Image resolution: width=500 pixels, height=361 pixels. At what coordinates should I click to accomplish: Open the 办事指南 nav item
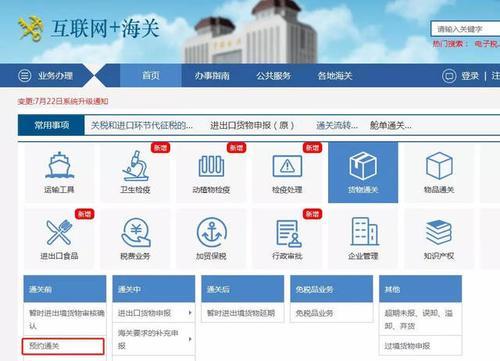212,76
